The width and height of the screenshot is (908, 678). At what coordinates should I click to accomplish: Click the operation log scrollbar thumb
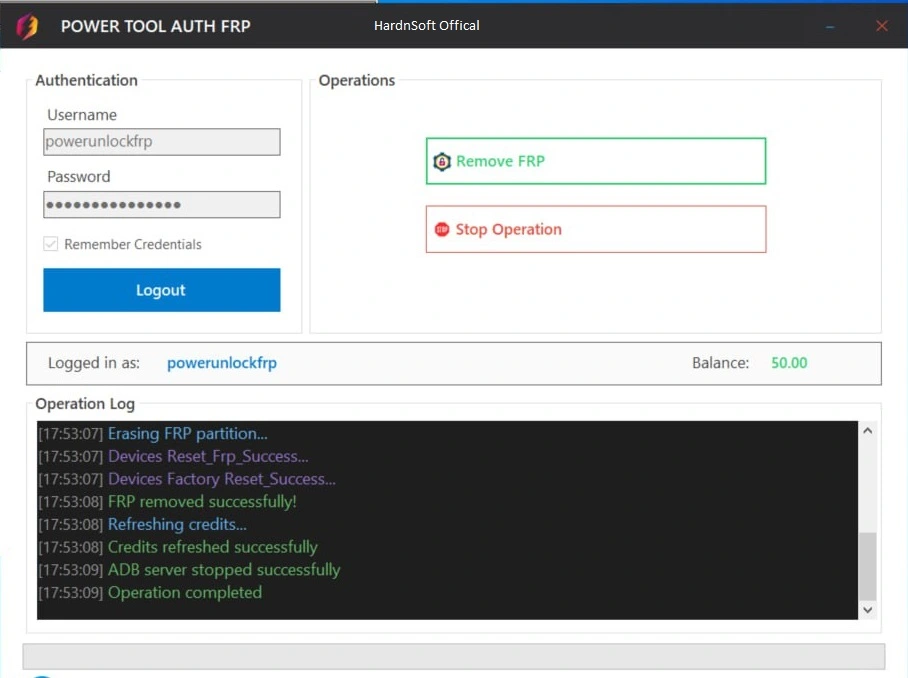pyautogui.click(x=867, y=565)
